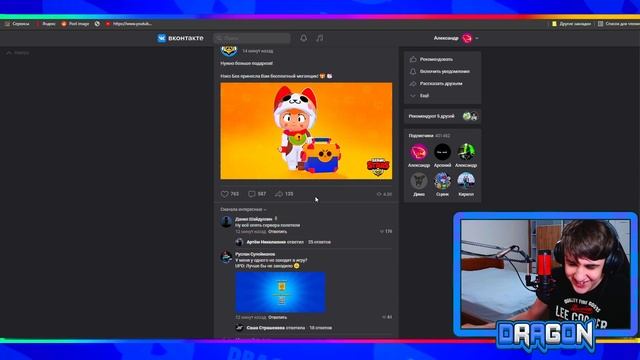
Task: Expand the 18 replies thread
Action: coord(320,328)
